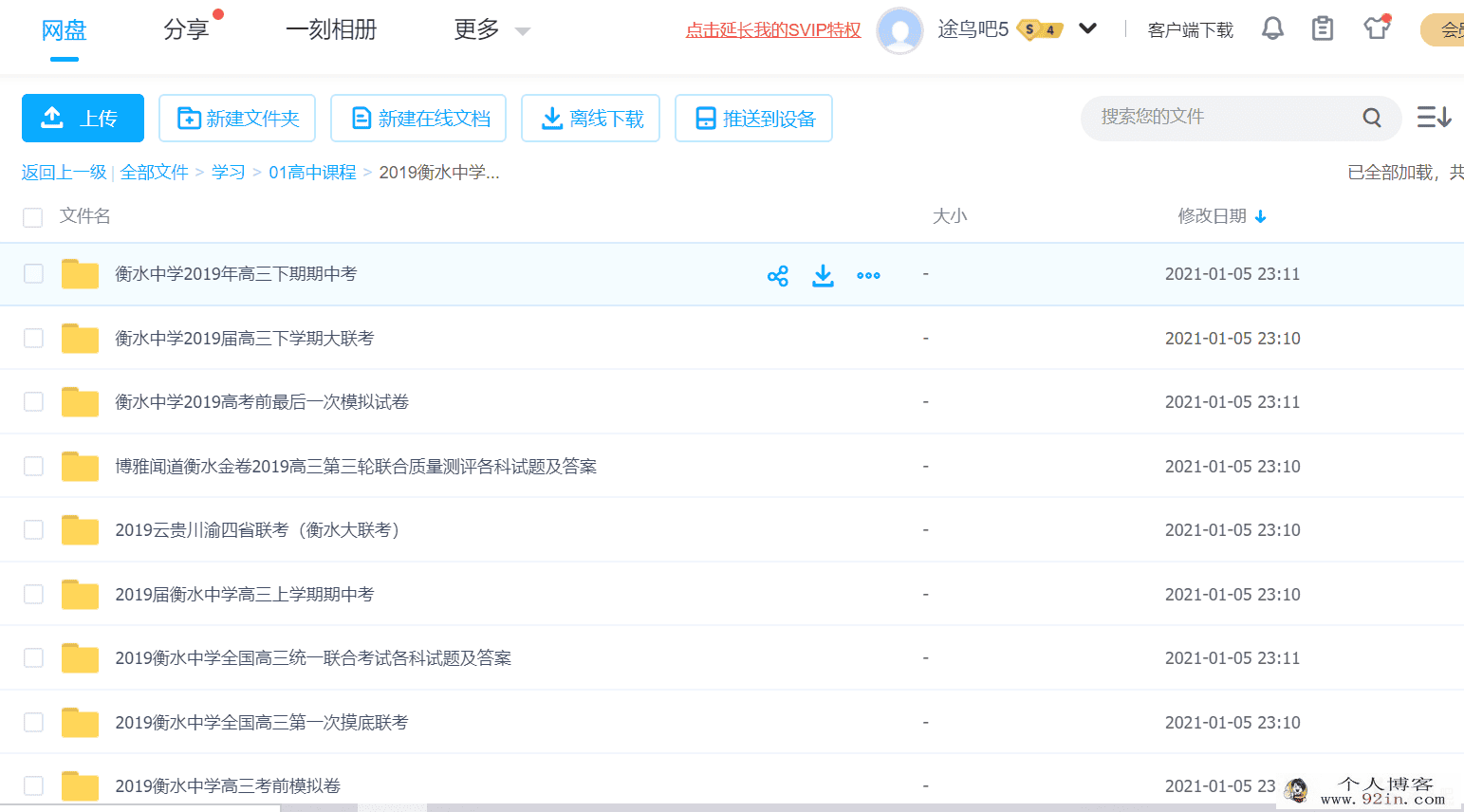Open the more-options dots on the 衡水中学2019年高三下期期中考 row

click(x=868, y=275)
